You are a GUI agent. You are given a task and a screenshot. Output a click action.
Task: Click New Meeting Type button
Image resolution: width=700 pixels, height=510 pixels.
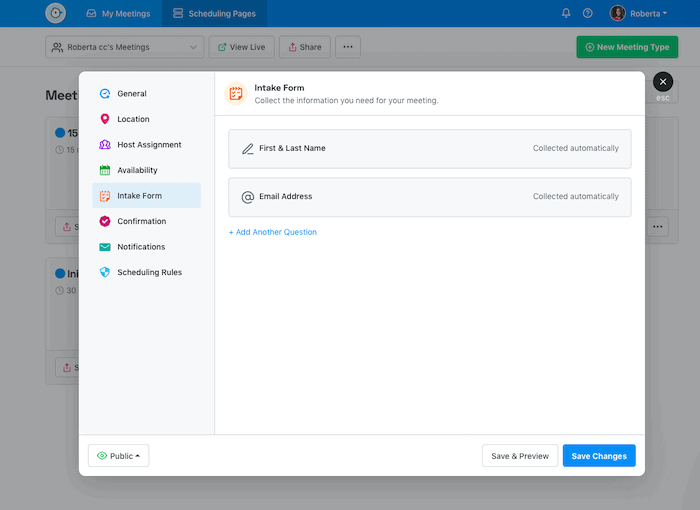(x=627, y=47)
